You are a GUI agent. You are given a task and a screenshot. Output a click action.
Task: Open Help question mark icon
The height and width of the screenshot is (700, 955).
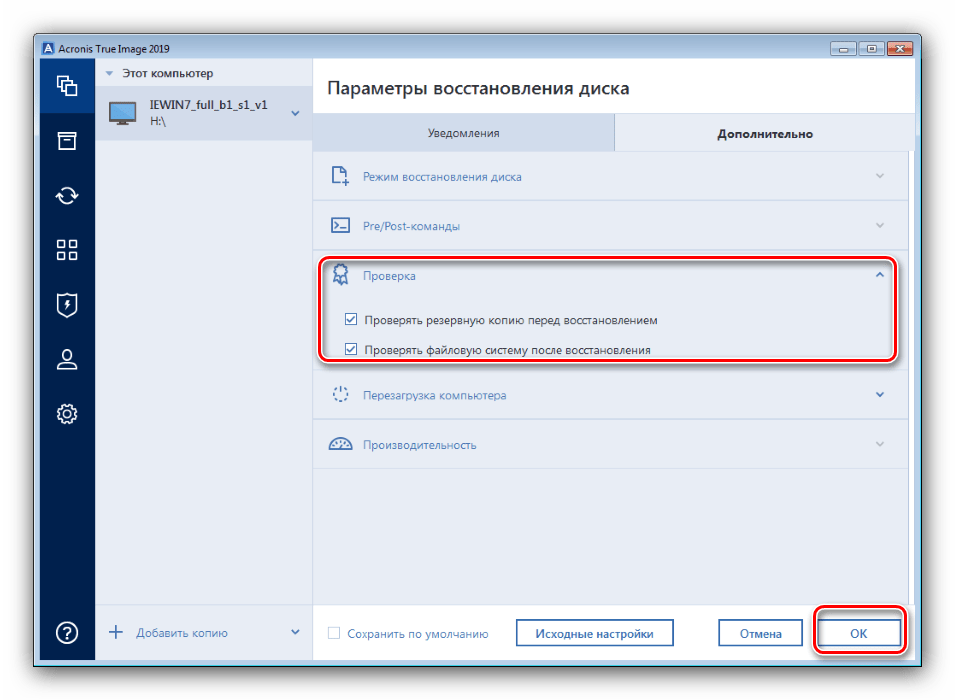pos(67,632)
